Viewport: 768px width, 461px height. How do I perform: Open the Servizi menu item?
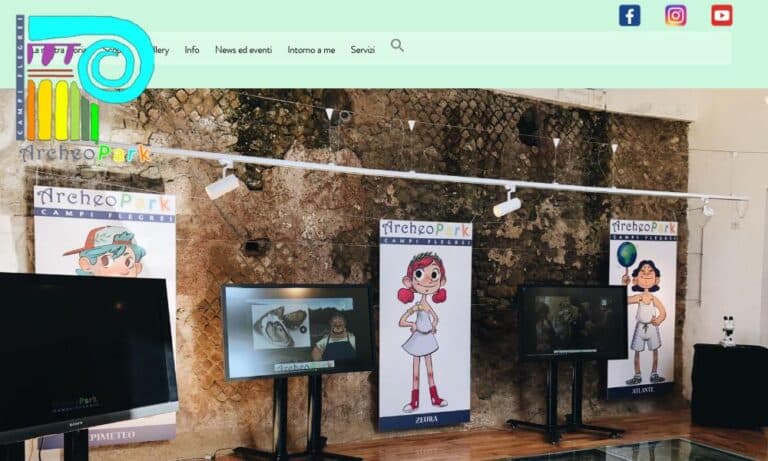362,50
